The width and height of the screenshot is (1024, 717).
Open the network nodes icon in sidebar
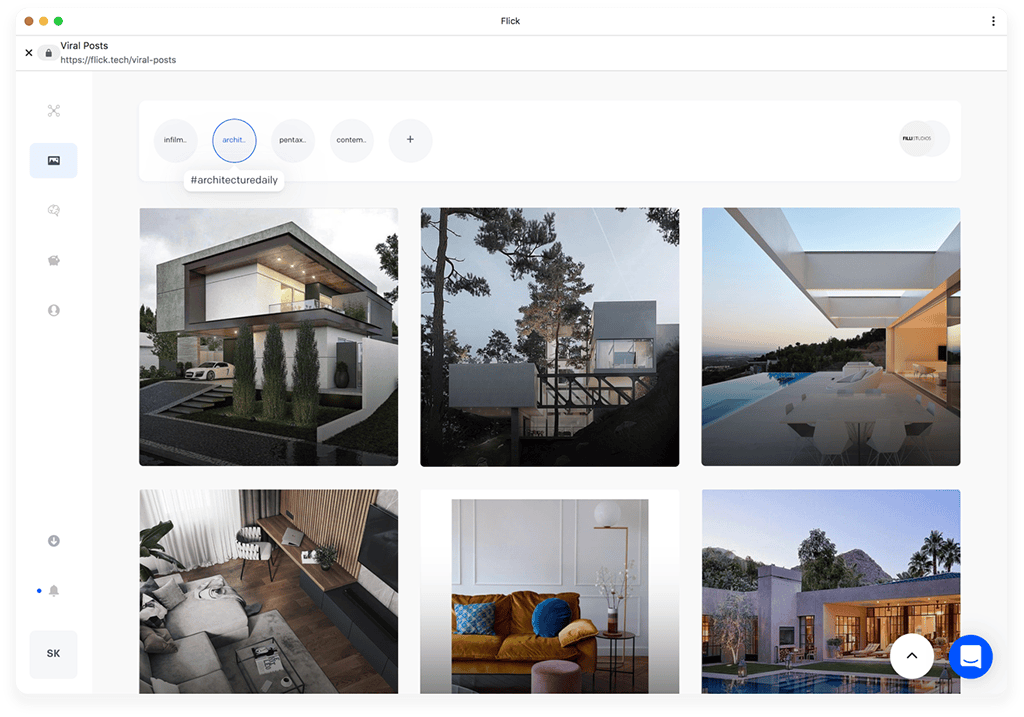(54, 111)
